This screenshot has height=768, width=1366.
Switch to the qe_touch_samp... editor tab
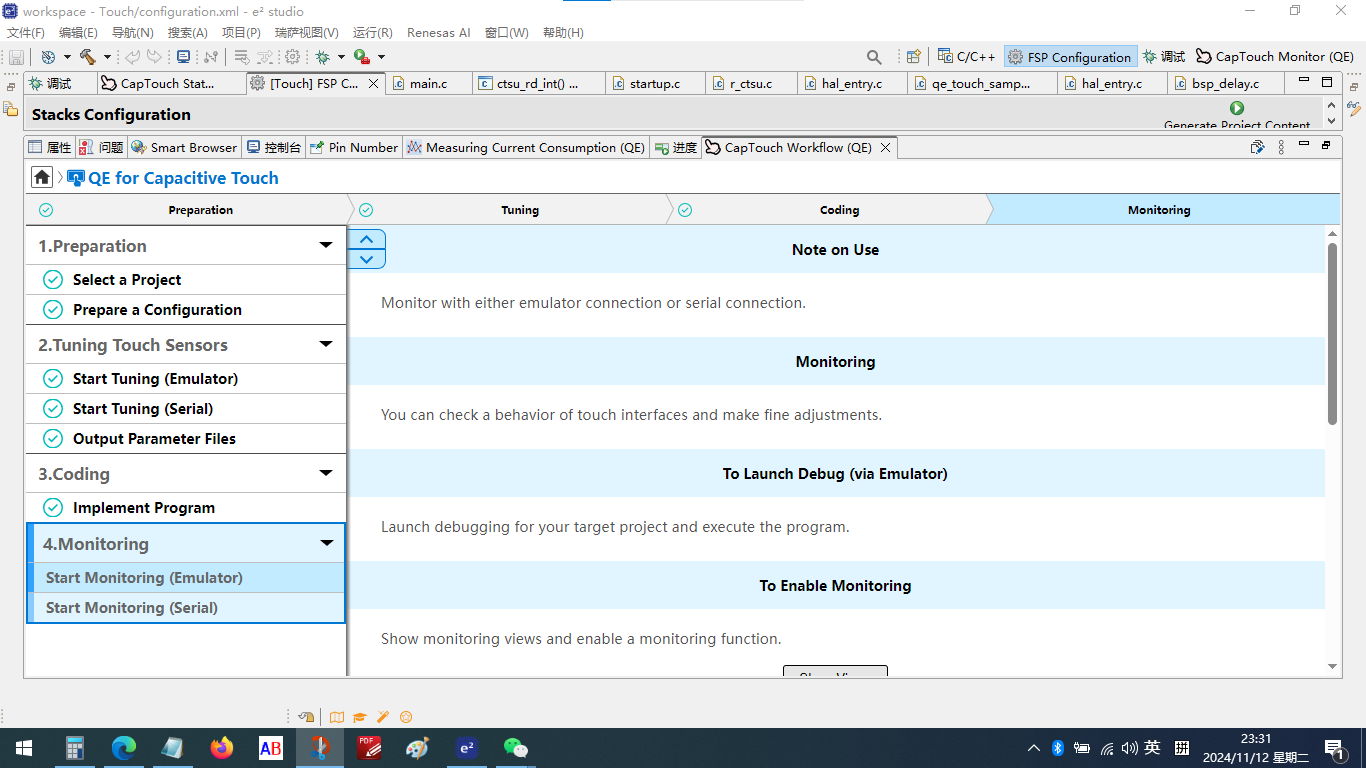coord(980,83)
